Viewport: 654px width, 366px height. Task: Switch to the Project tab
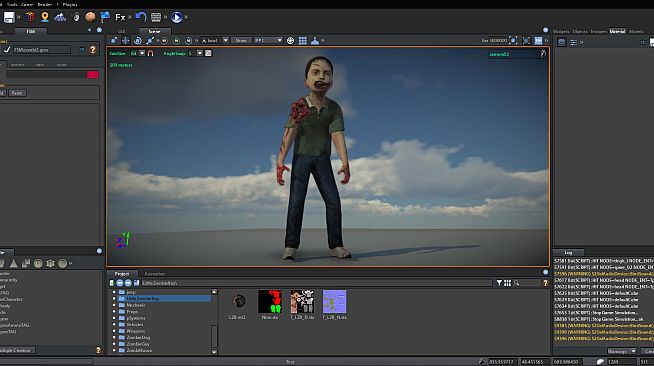(122, 273)
